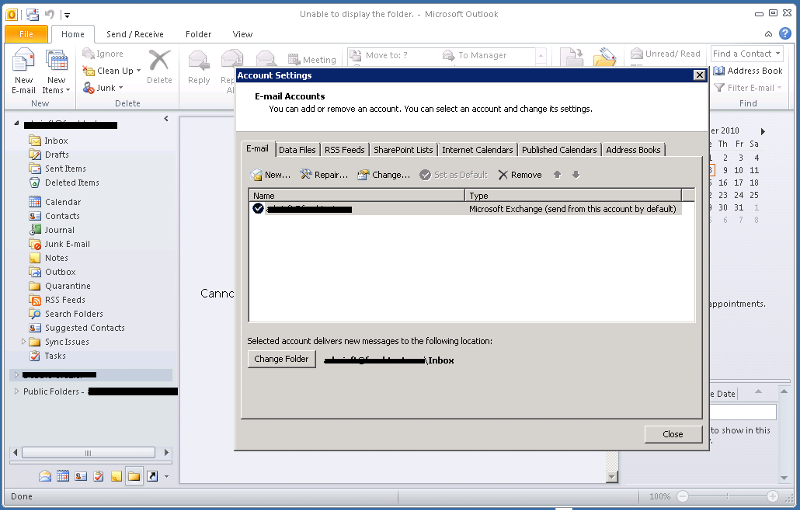Click Shortcuts icon in navigation bar

(x=152, y=476)
